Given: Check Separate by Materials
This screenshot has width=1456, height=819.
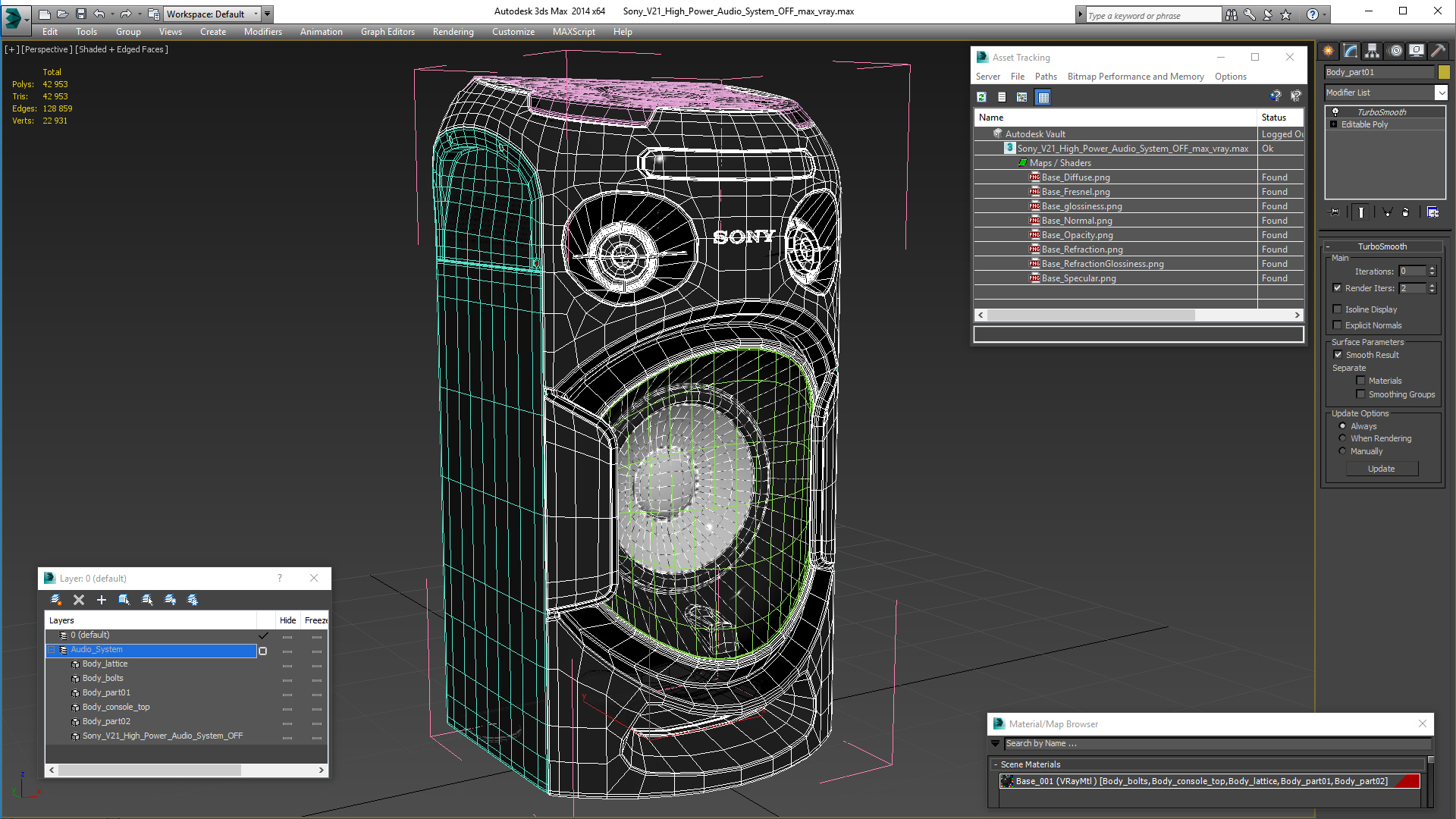Looking at the screenshot, I should point(1360,381).
